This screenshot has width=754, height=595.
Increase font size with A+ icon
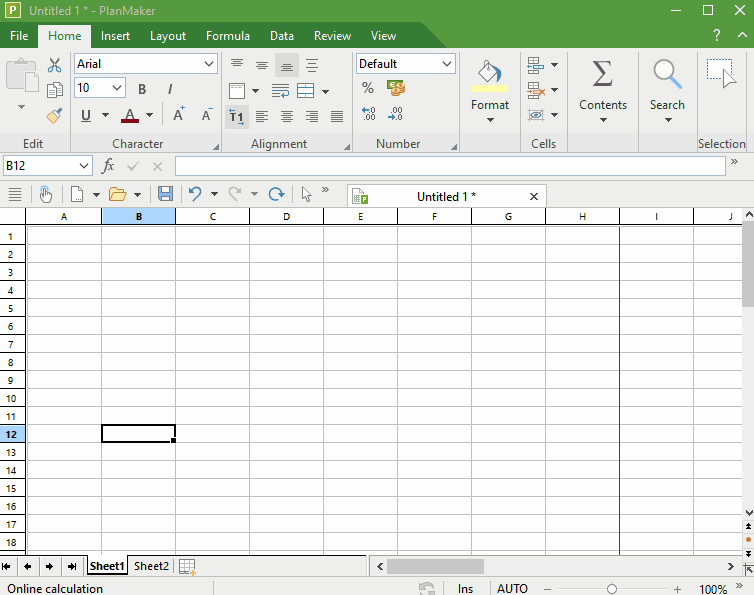pyautogui.click(x=178, y=115)
